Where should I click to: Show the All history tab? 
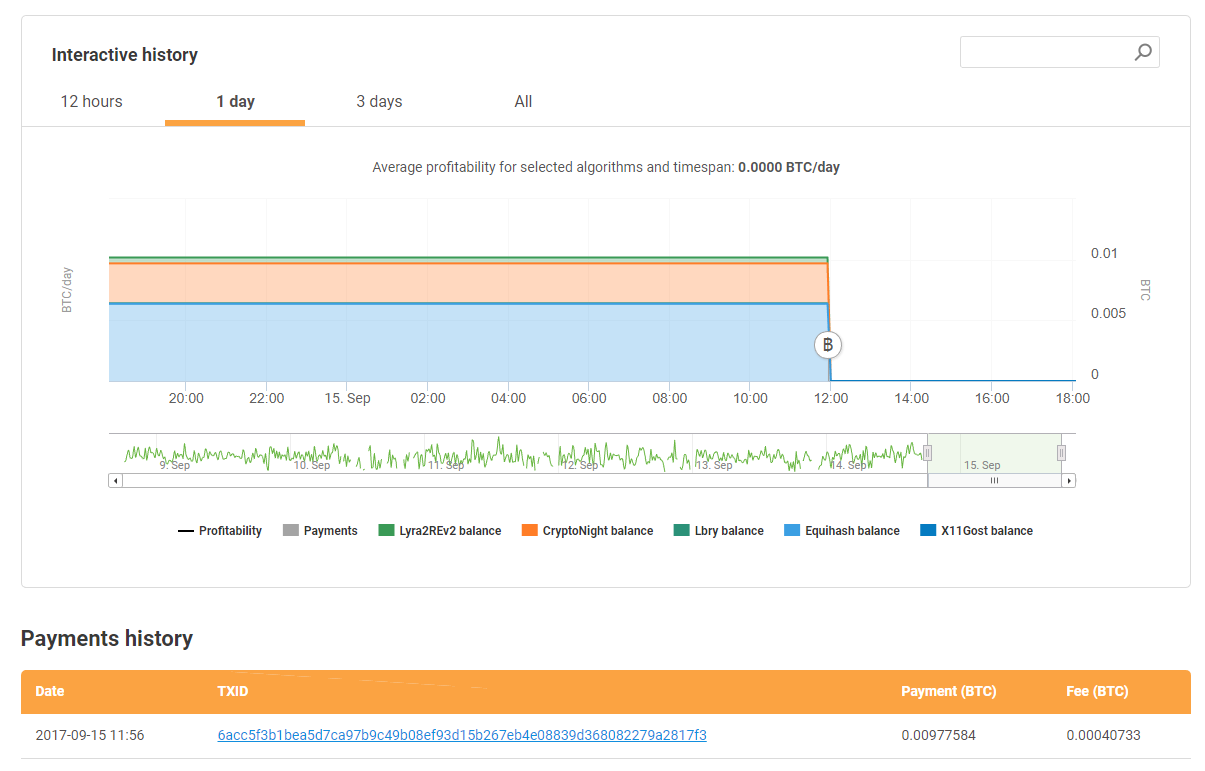(x=523, y=102)
